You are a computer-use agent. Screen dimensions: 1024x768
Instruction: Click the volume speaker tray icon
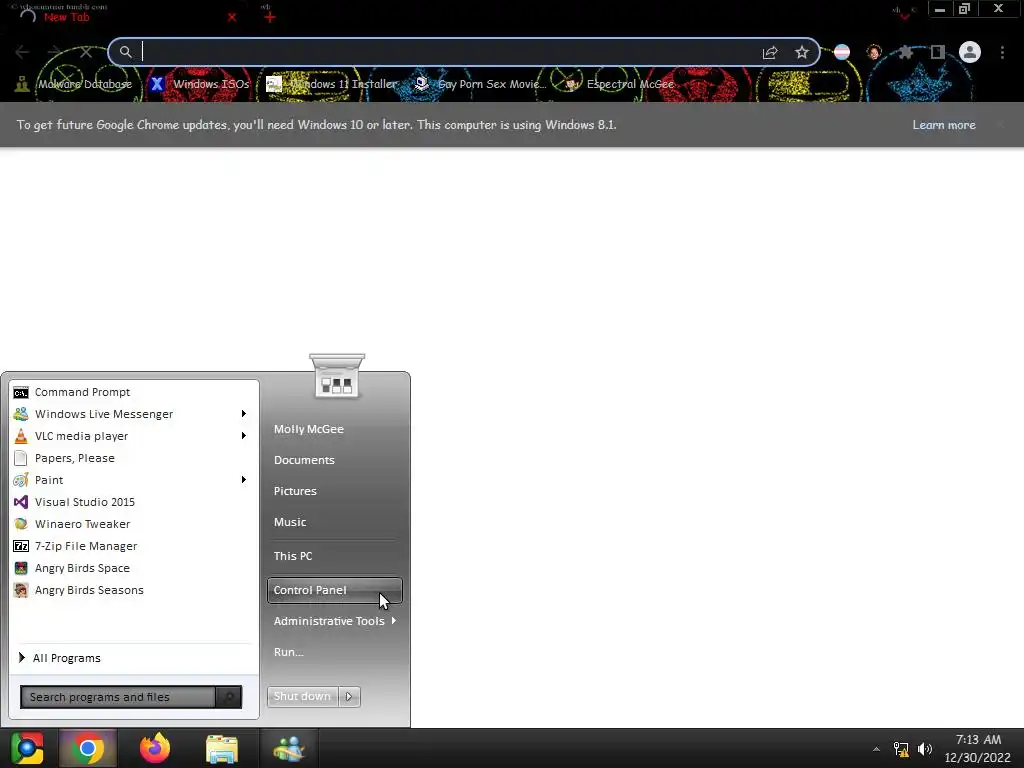925,749
